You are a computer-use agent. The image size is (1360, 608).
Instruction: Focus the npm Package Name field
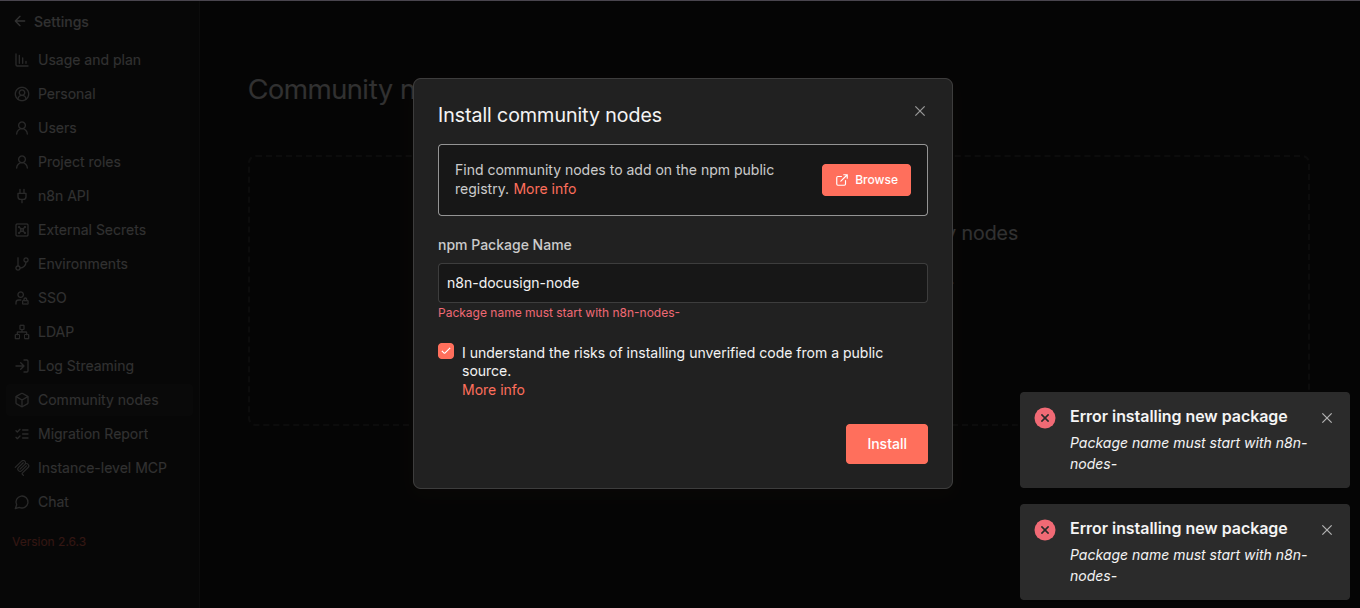pyautogui.click(x=682, y=283)
